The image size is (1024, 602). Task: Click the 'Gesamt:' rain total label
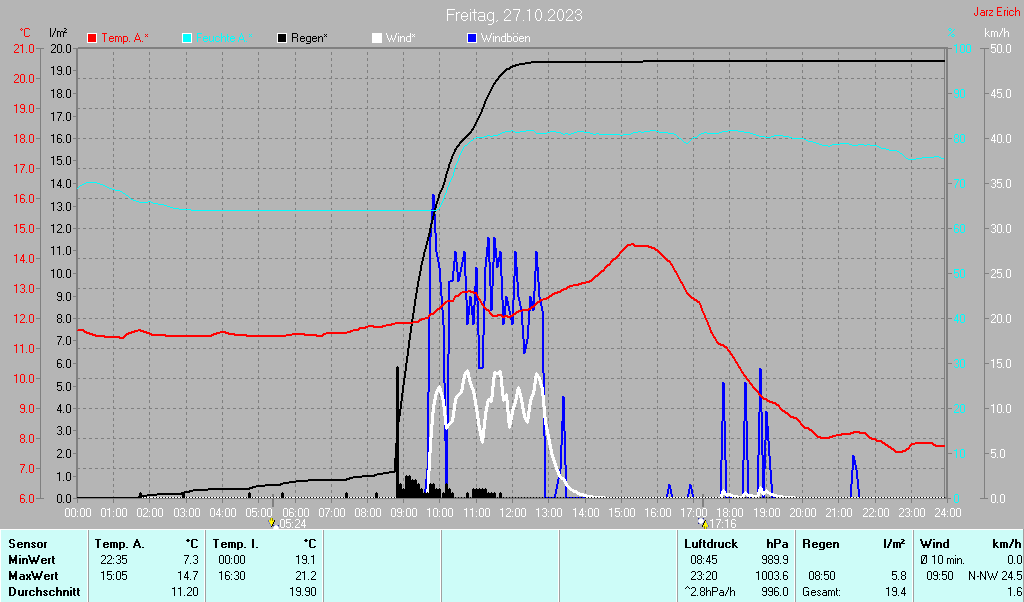(x=822, y=592)
